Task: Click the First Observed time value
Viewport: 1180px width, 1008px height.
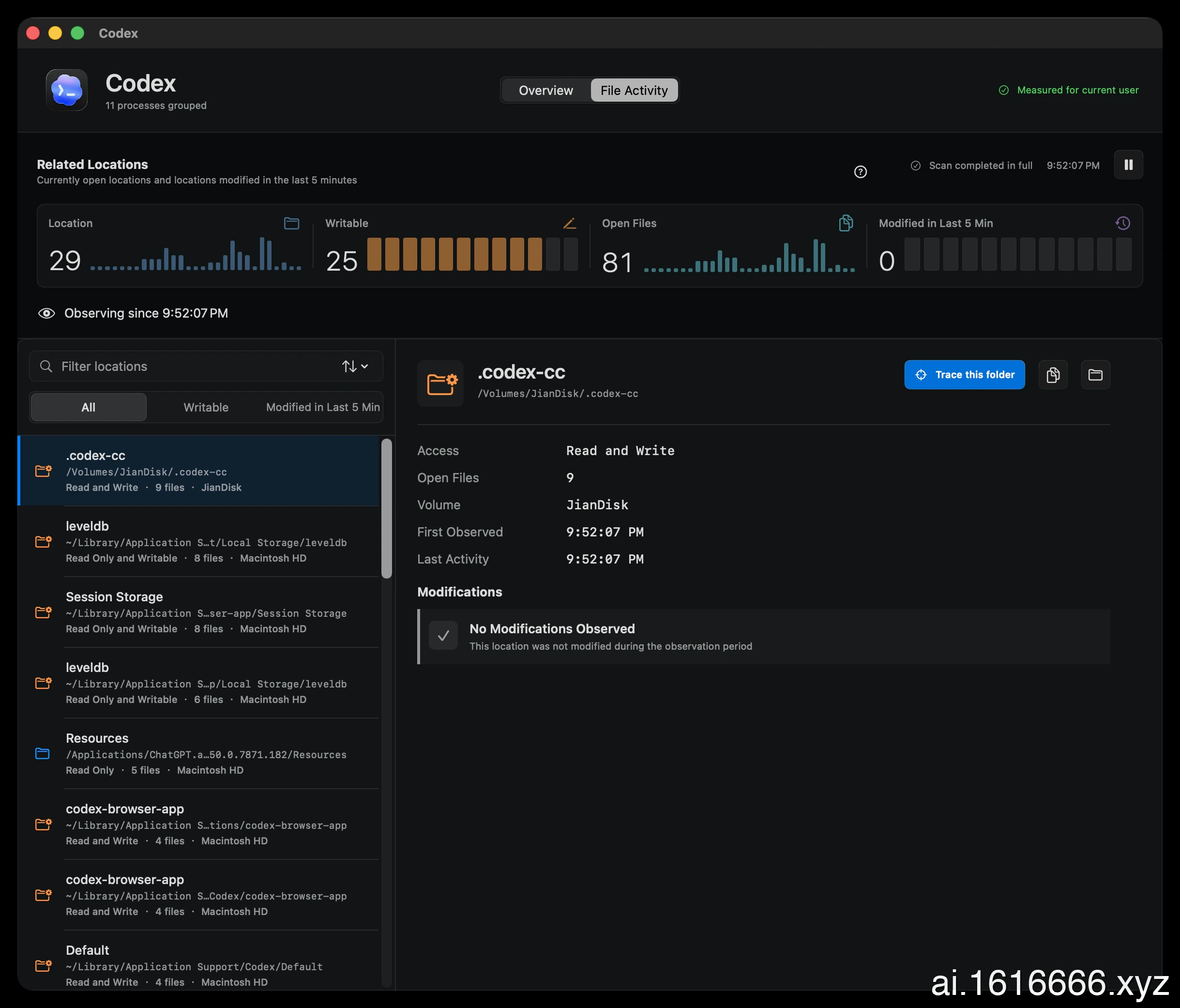Action: coord(605,532)
